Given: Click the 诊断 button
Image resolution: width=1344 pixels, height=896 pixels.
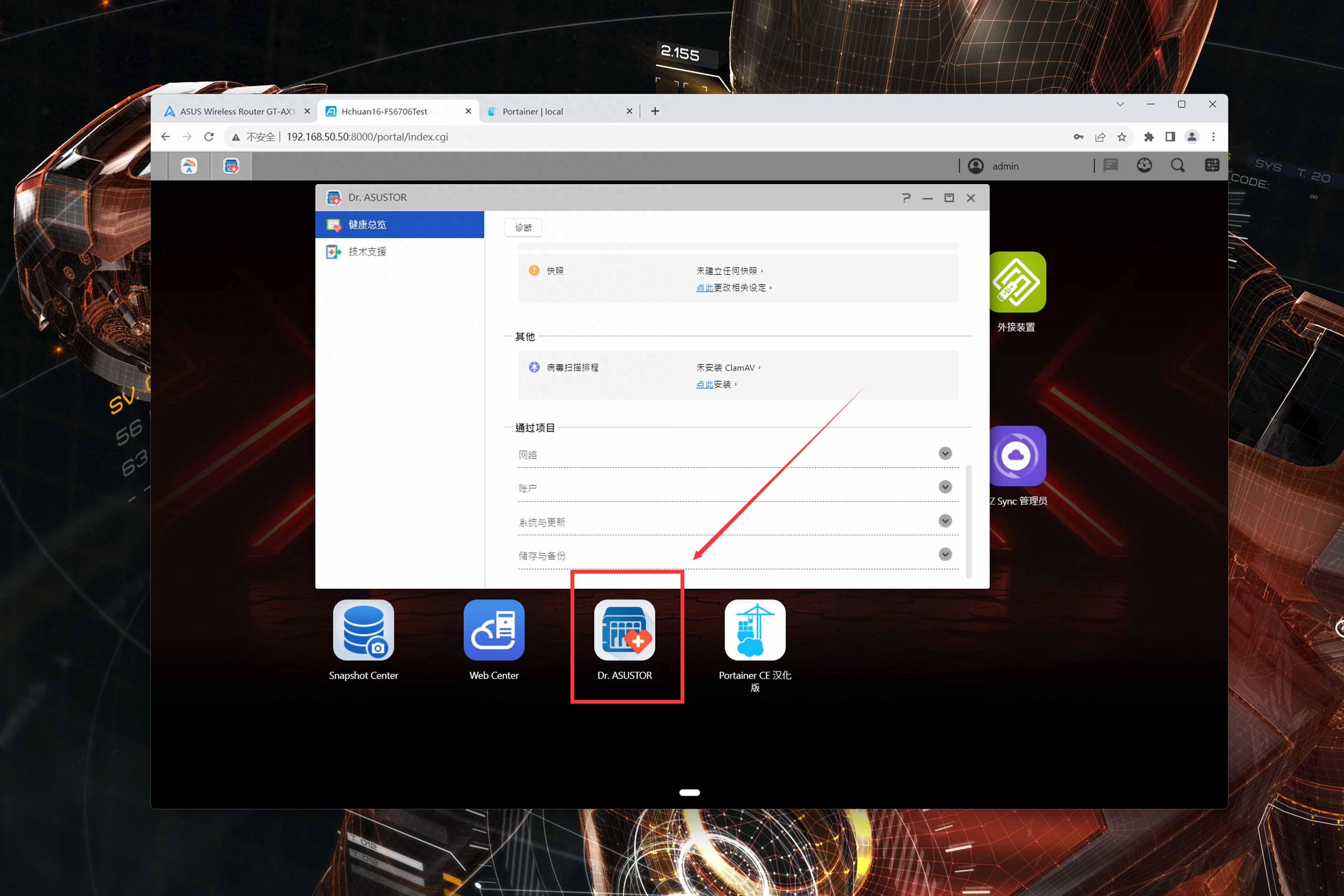Looking at the screenshot, I should coord(523,227).
